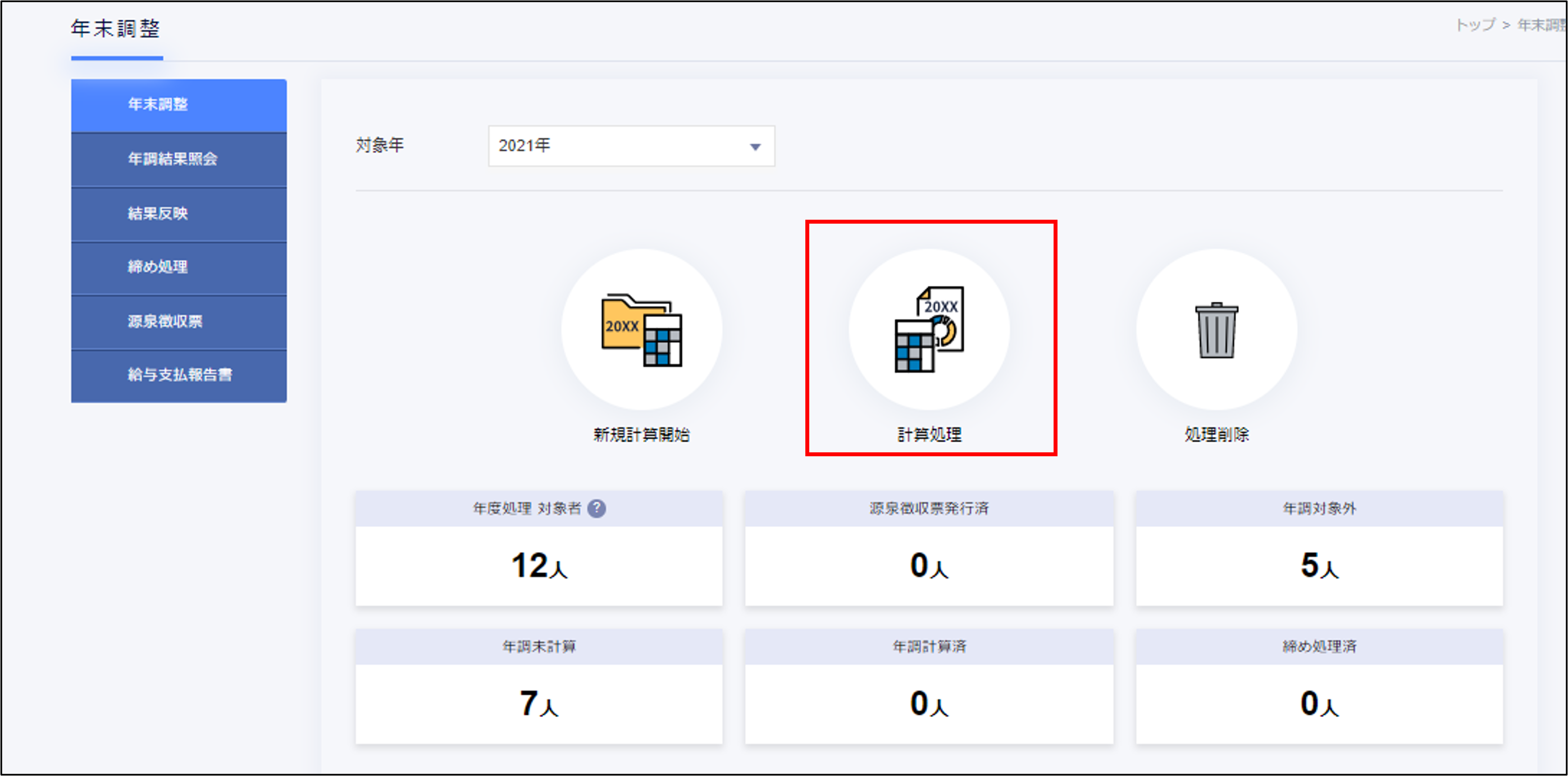The image size is (1568, 776).
Task: Expand the 対象年 dropdown arrow
Action: [755, 146]
